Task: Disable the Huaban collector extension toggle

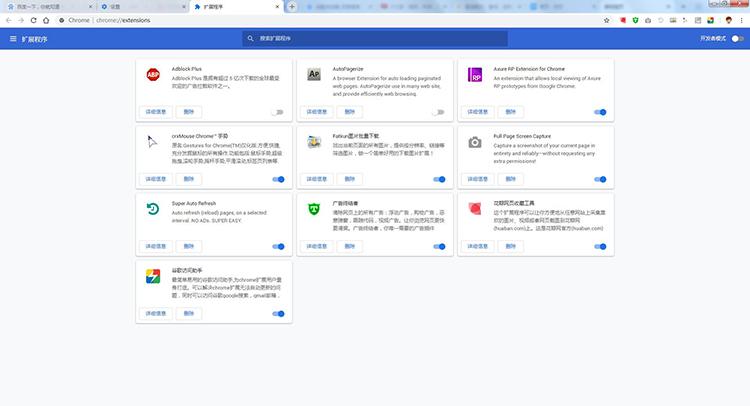Action: click(600, 247)
